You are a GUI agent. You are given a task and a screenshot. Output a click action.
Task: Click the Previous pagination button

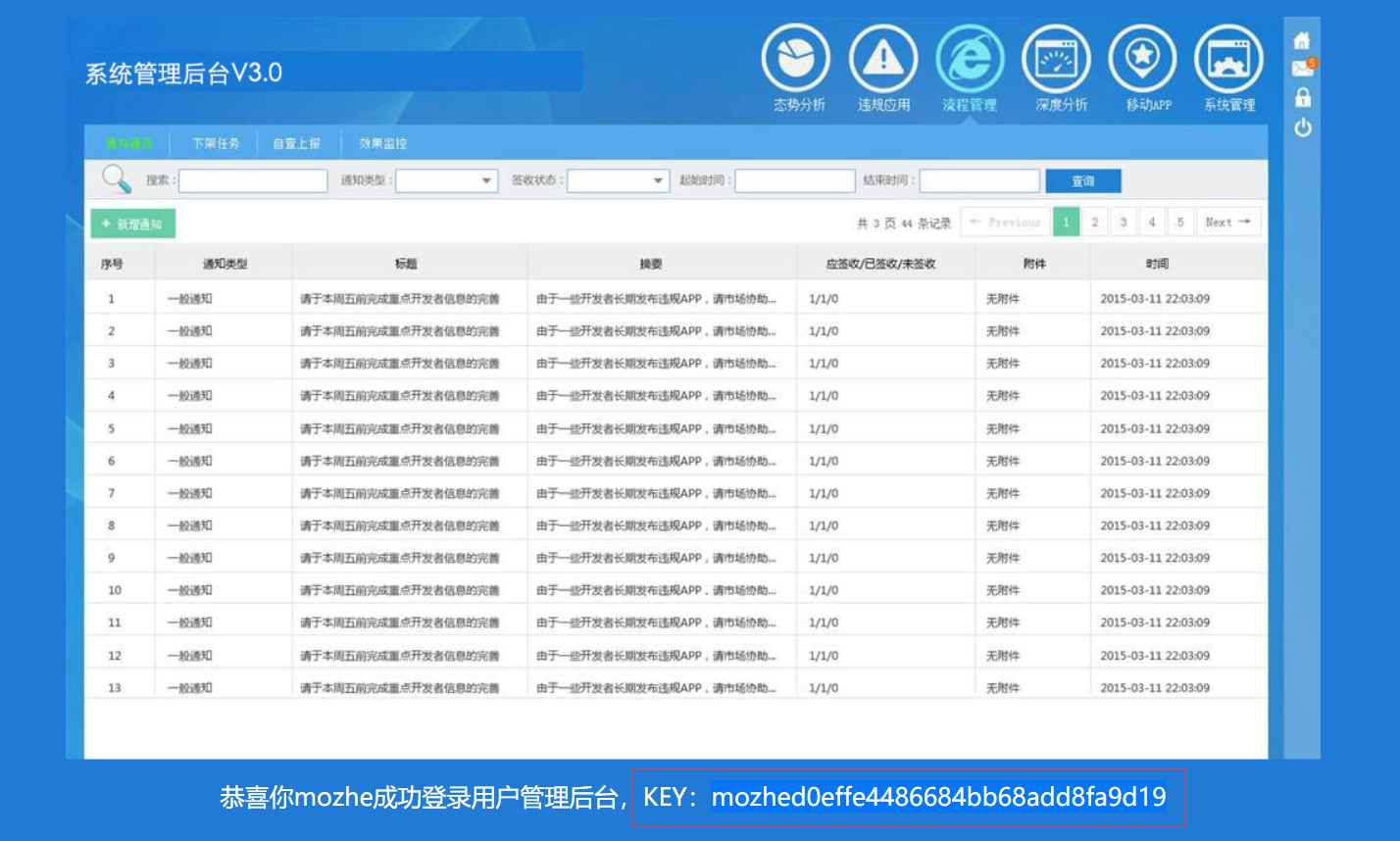(1005, 223)
